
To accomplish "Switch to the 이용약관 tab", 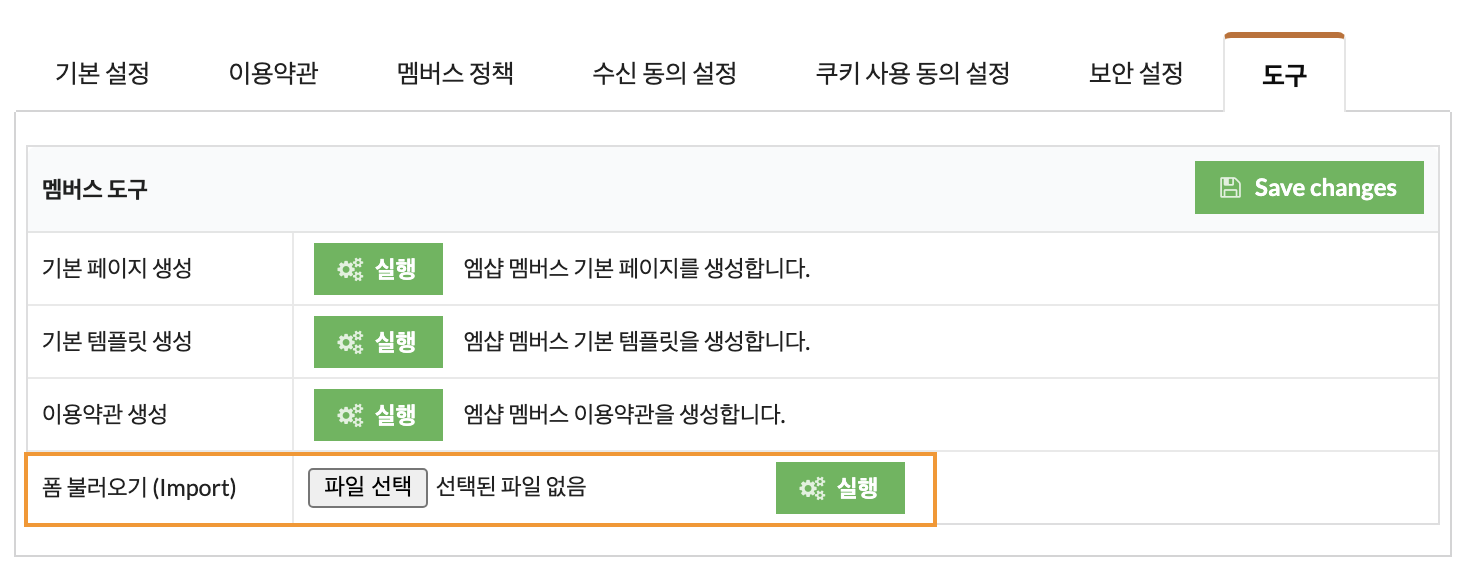I will coord(273,74).
